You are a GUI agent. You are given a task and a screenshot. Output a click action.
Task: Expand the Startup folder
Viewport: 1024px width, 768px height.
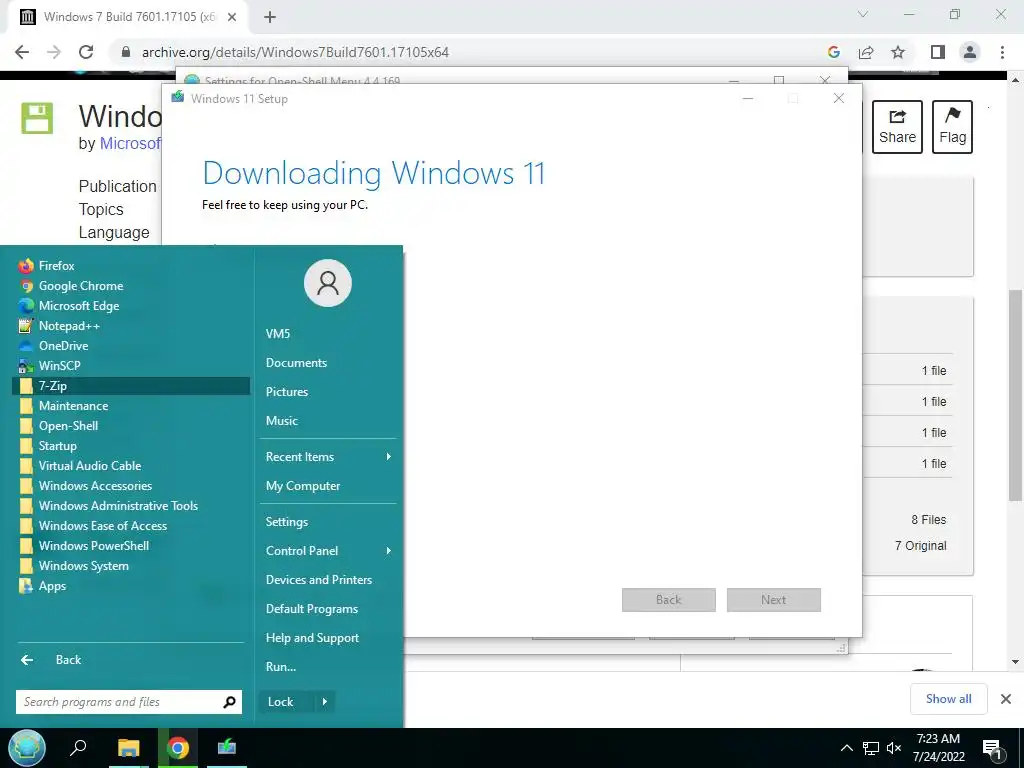tap(131, 446)
